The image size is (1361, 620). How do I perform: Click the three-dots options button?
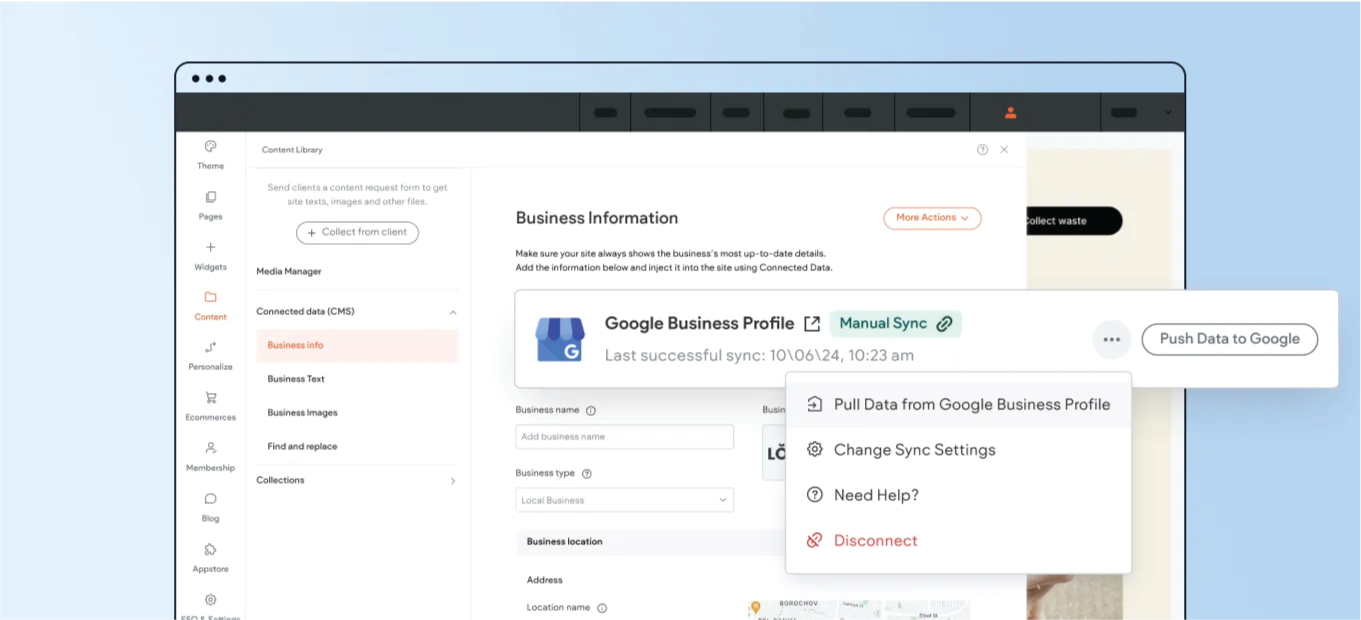click(x=1111, y=339)
